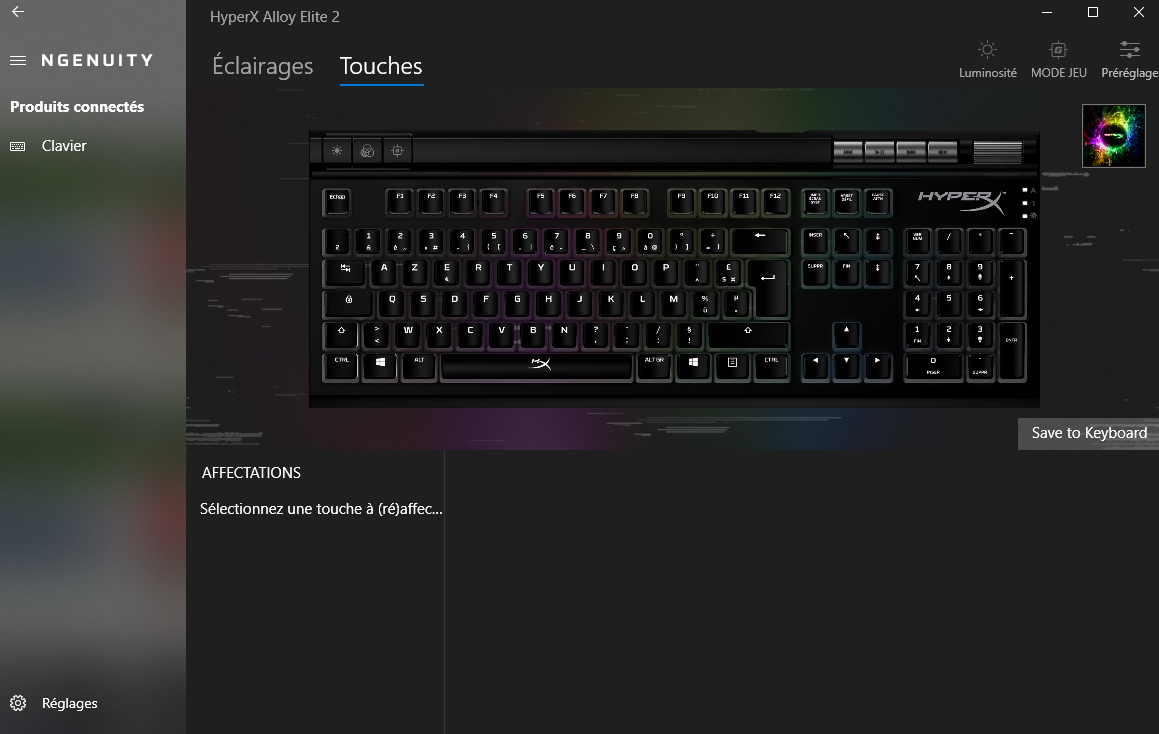This screenshot has height=734, width=1159.
Task: Click the colorful profile thumbnail image
Action: pyautogui.click(x=1113, y=136)
